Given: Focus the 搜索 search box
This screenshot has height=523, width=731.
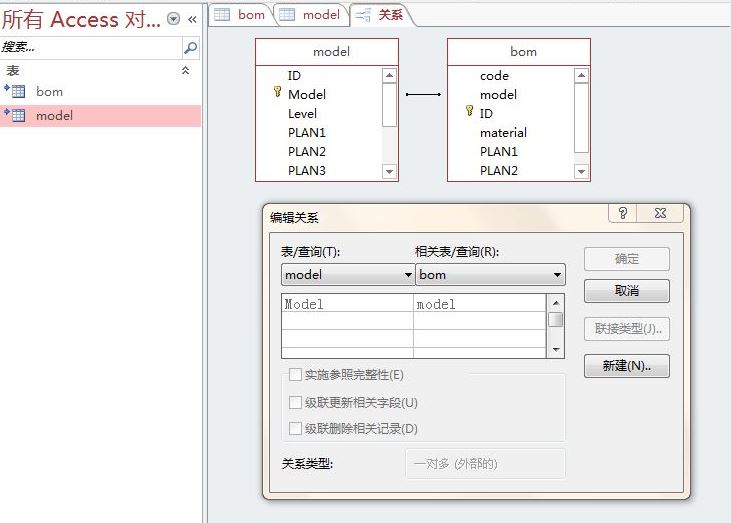Looking at the screenshot, I should 91,48.
